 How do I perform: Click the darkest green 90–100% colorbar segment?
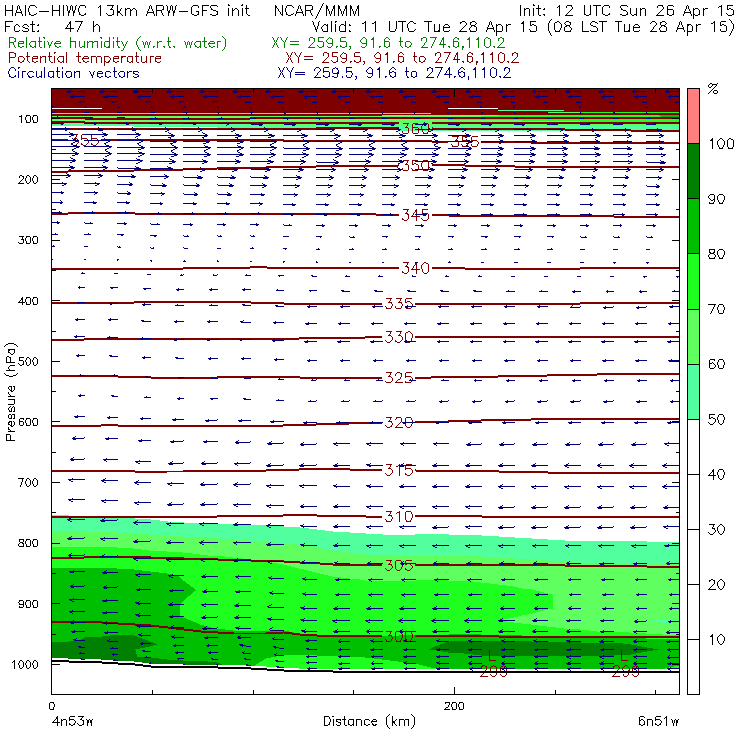coord(693,171)
